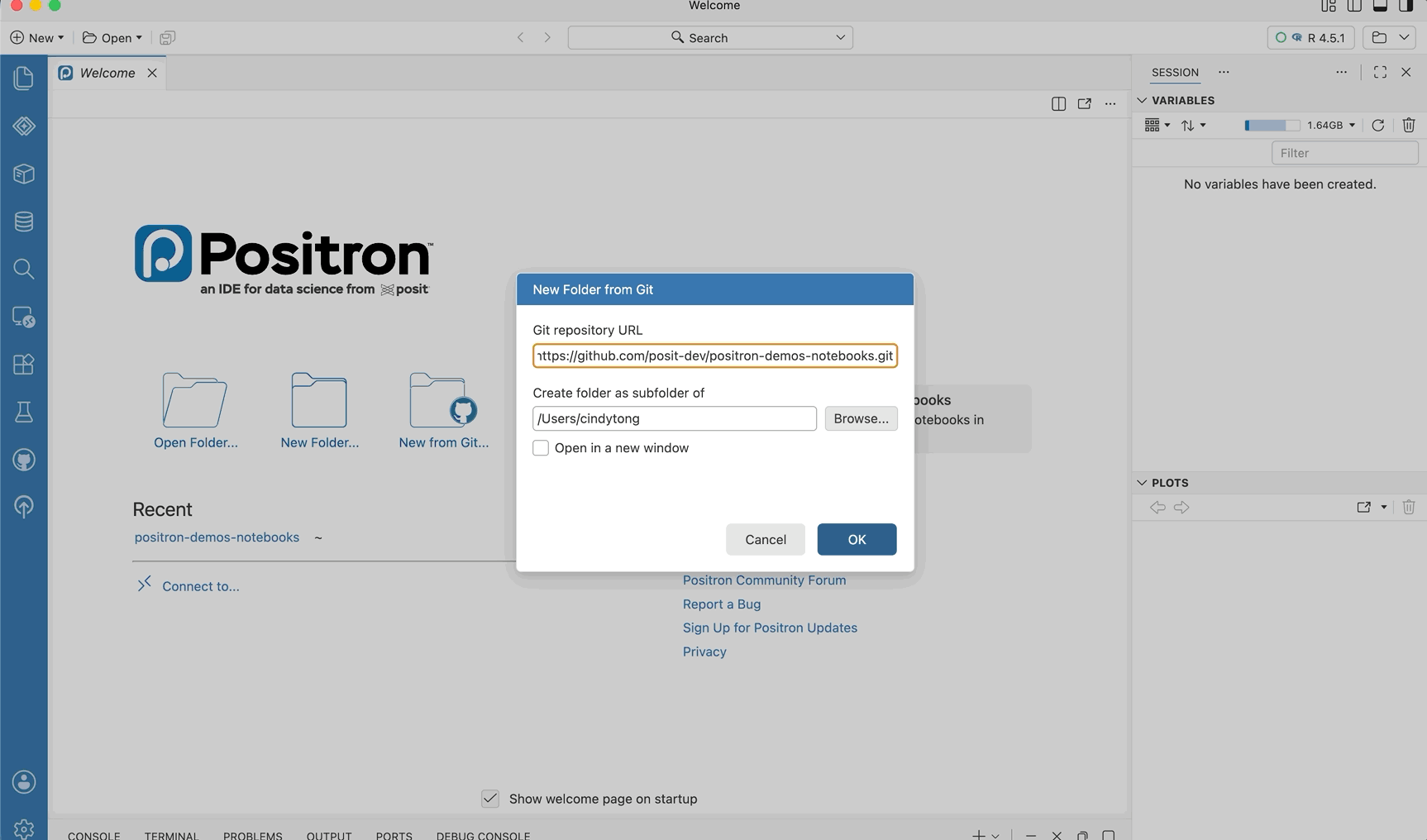Image resolution: width=1427 pixels, height=840 pixels.
Task: Open the R 4.5.1 interpreter selector
Action: click(1310, 37)
